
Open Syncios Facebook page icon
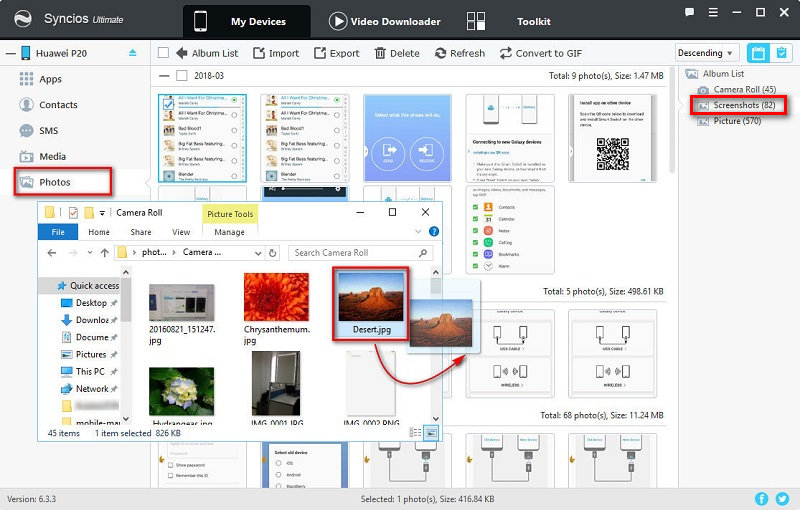click(761, 498)
